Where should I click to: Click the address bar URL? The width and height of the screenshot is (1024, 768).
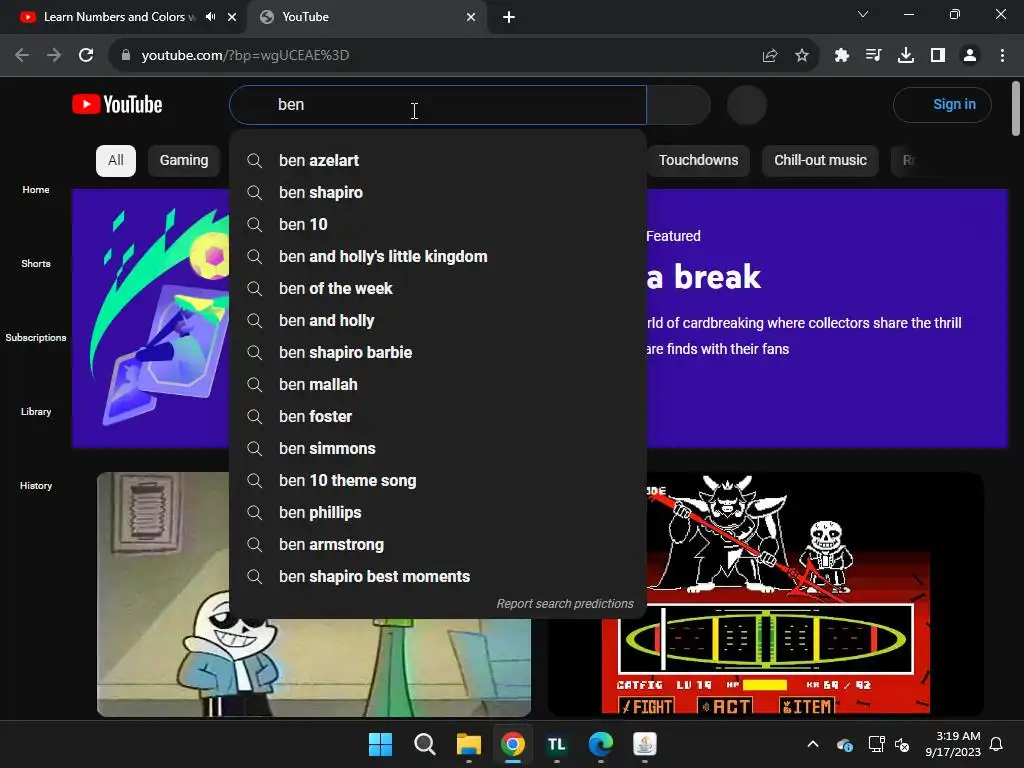(246, 56)
